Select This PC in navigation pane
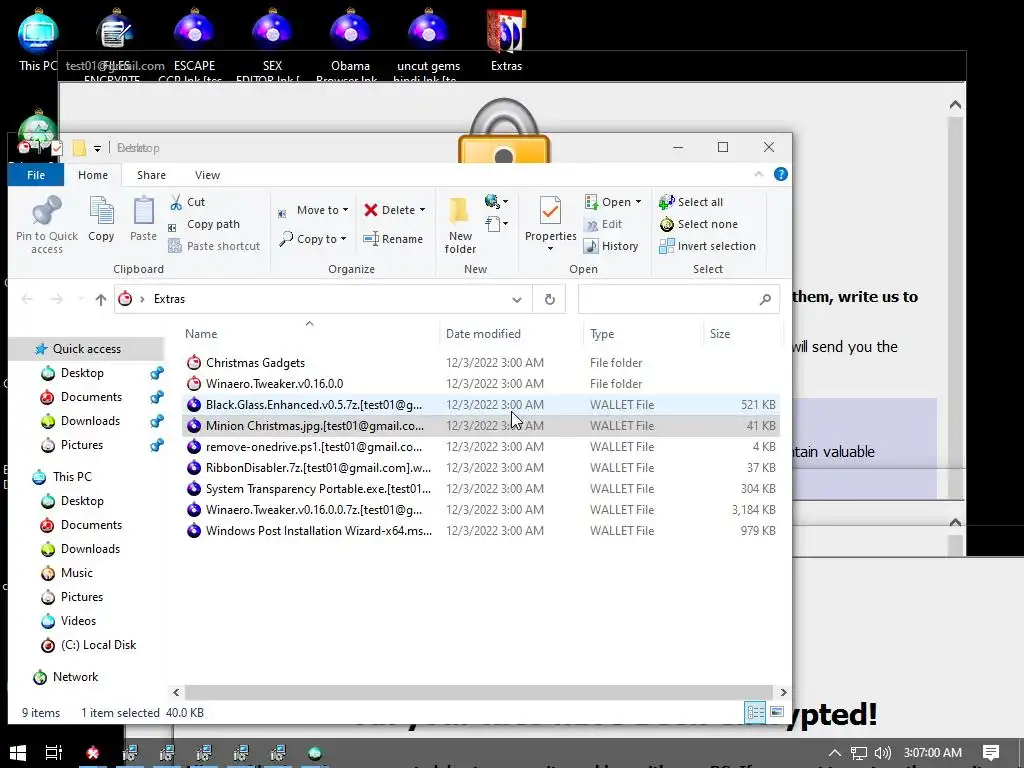1024x768 pixels. coord(72,477)
